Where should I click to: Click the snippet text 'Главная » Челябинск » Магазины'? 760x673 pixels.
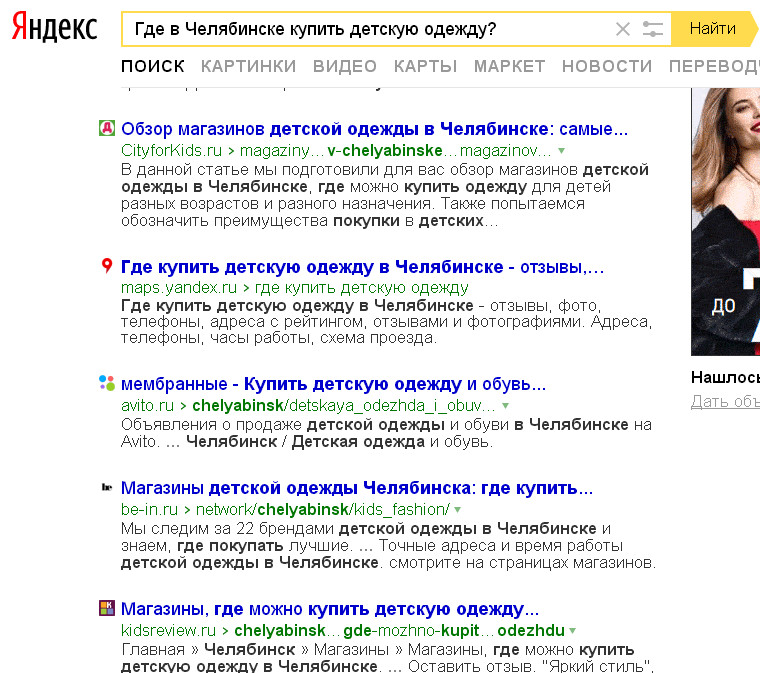[255, 649]
